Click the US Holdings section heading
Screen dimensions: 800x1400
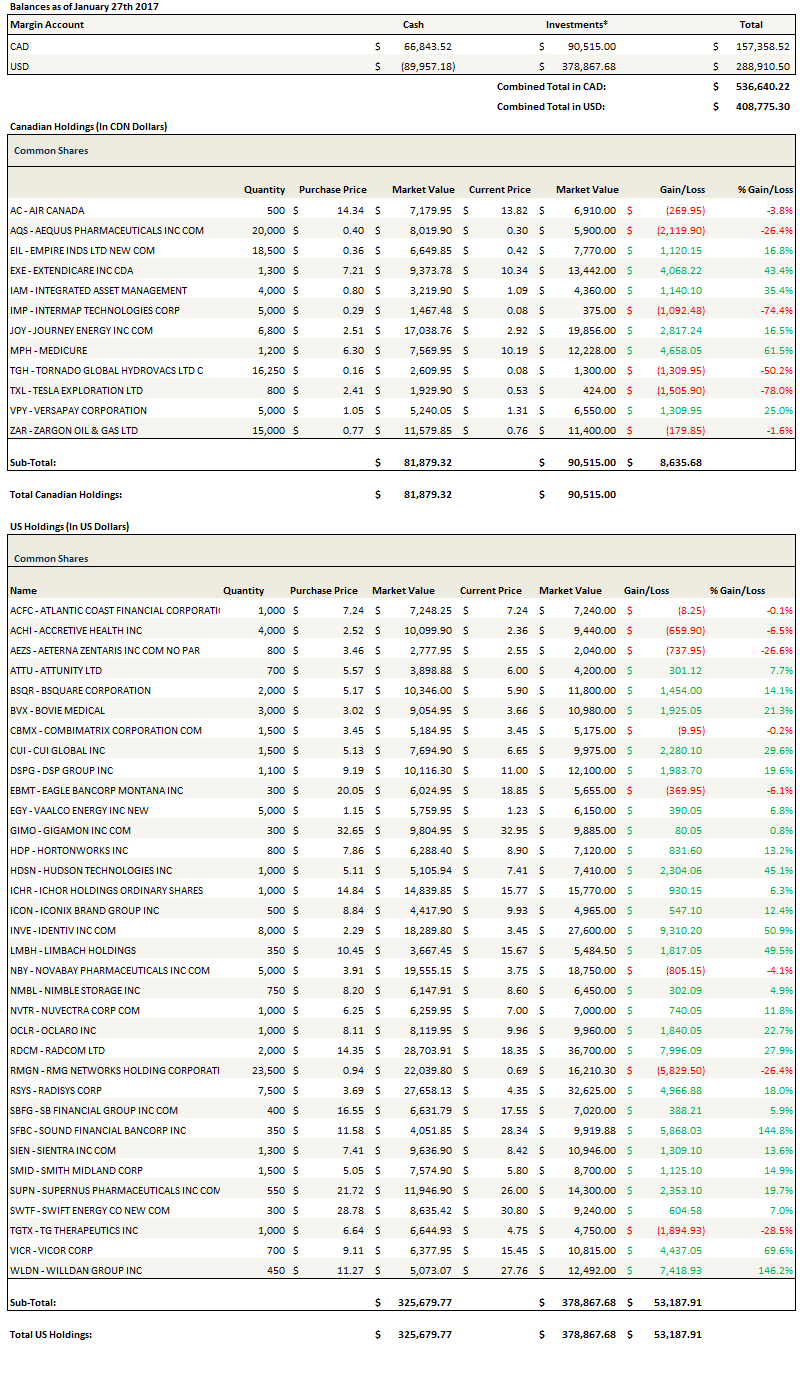[x=69, y=526]
